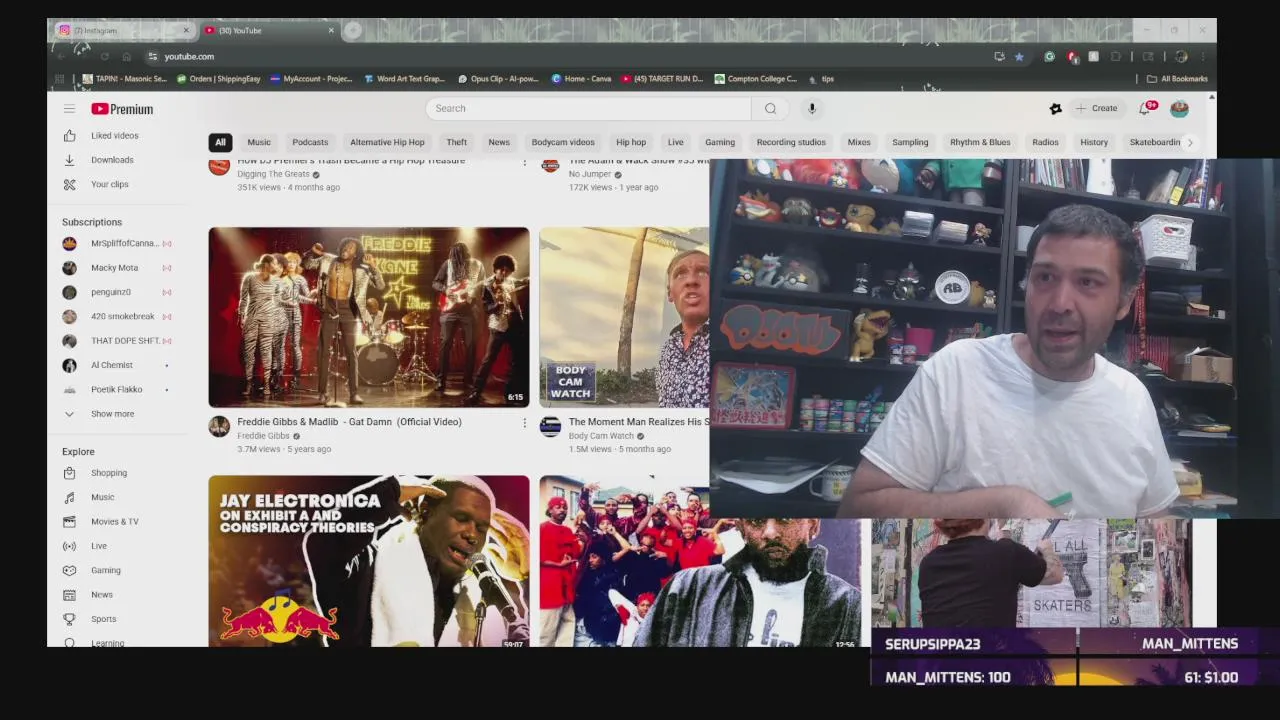Close the Instagram browser tab
1280x720 pixels.
click(185, 30)
